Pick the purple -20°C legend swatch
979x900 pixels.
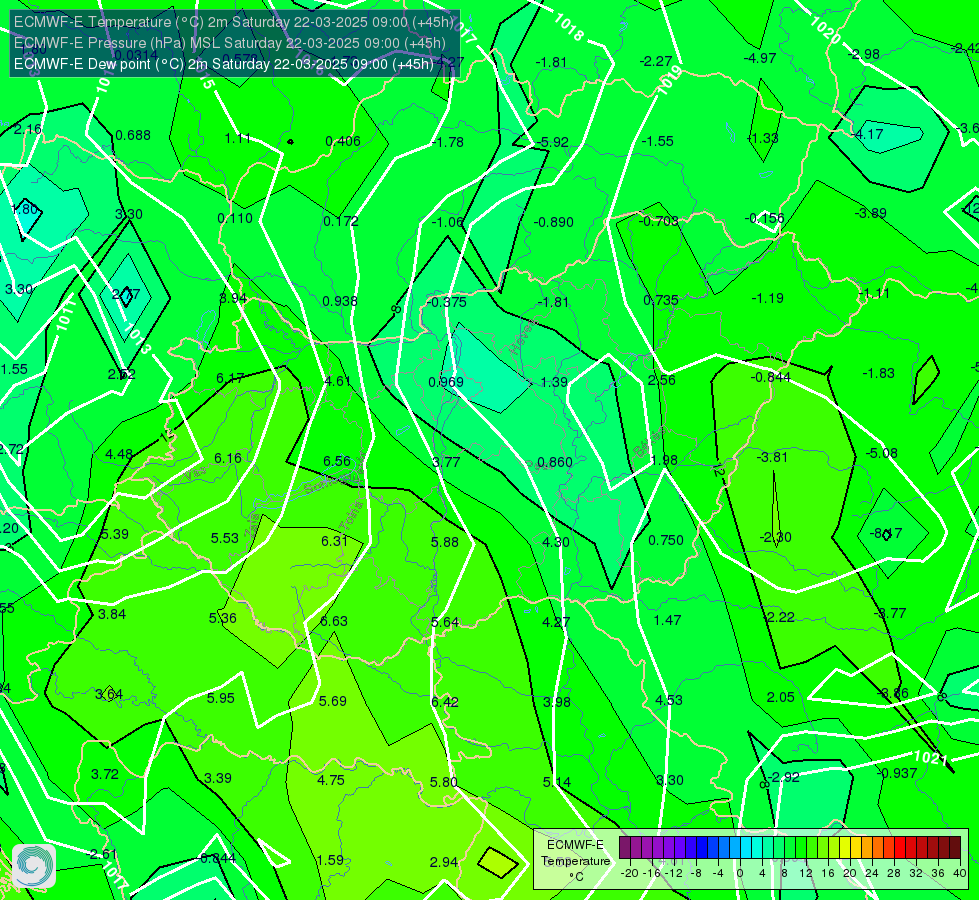point(625,848)
